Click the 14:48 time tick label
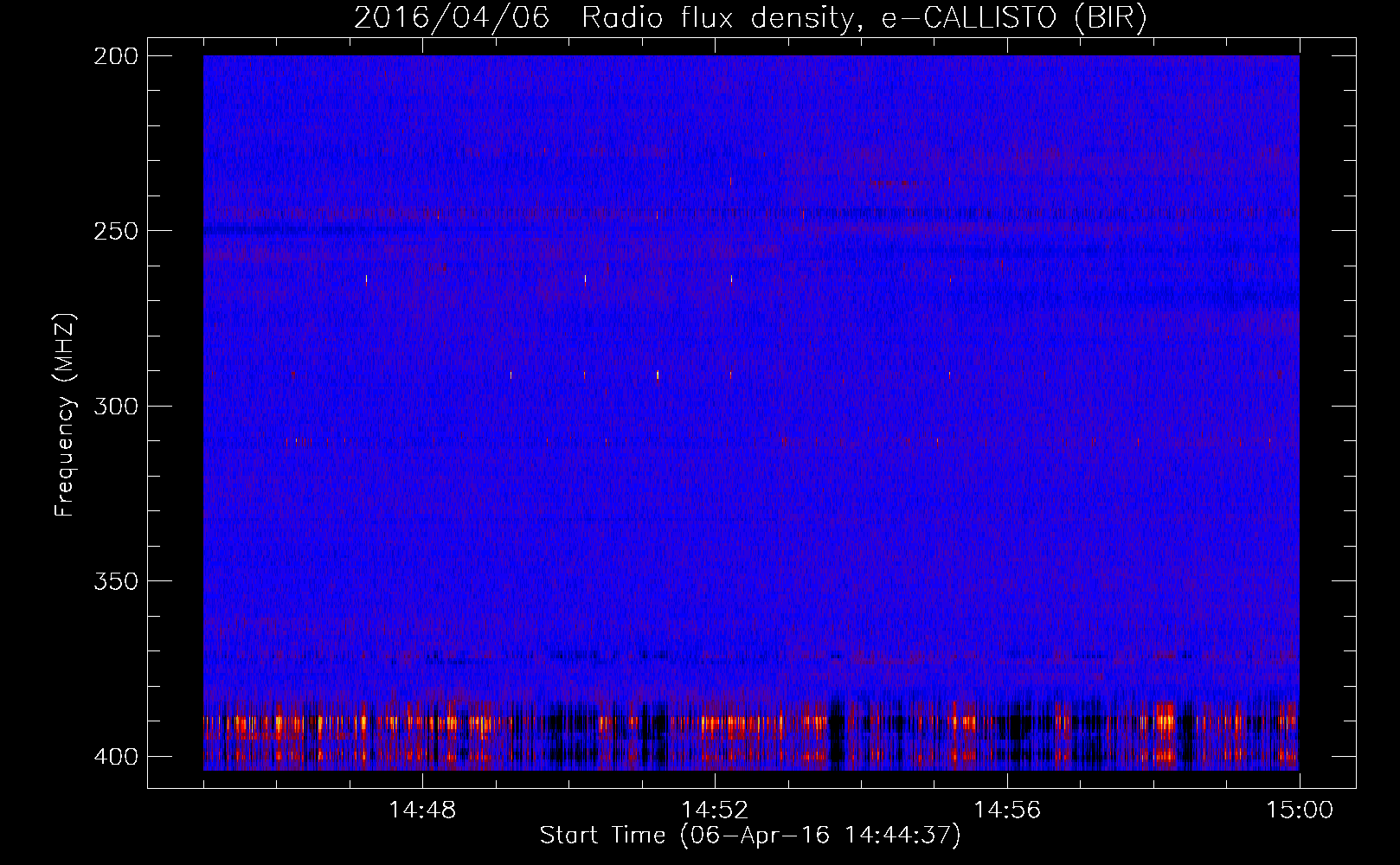 tap(422, 811)
